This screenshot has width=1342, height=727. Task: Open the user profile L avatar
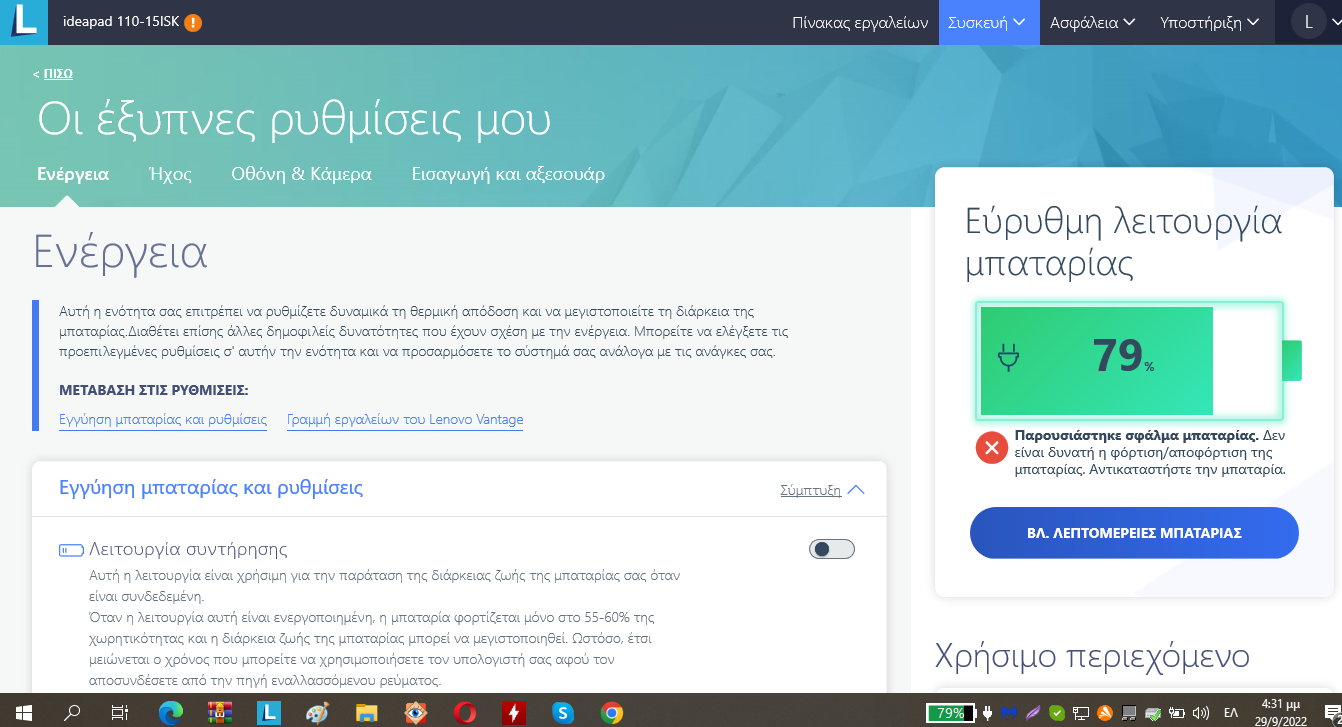pos(1308,22)
